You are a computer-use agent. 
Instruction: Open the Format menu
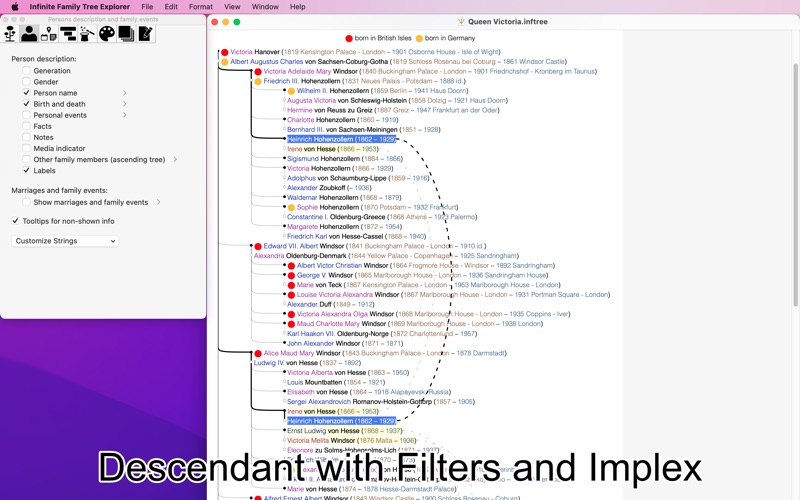[x=201, y=7]
